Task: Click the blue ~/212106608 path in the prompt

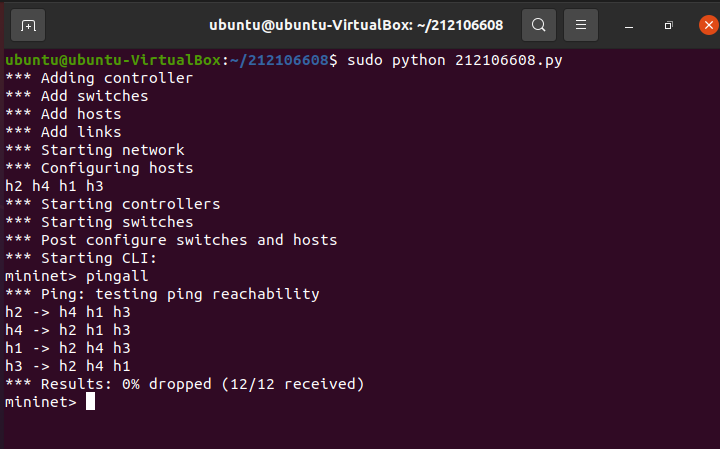Action: [279, 60]
